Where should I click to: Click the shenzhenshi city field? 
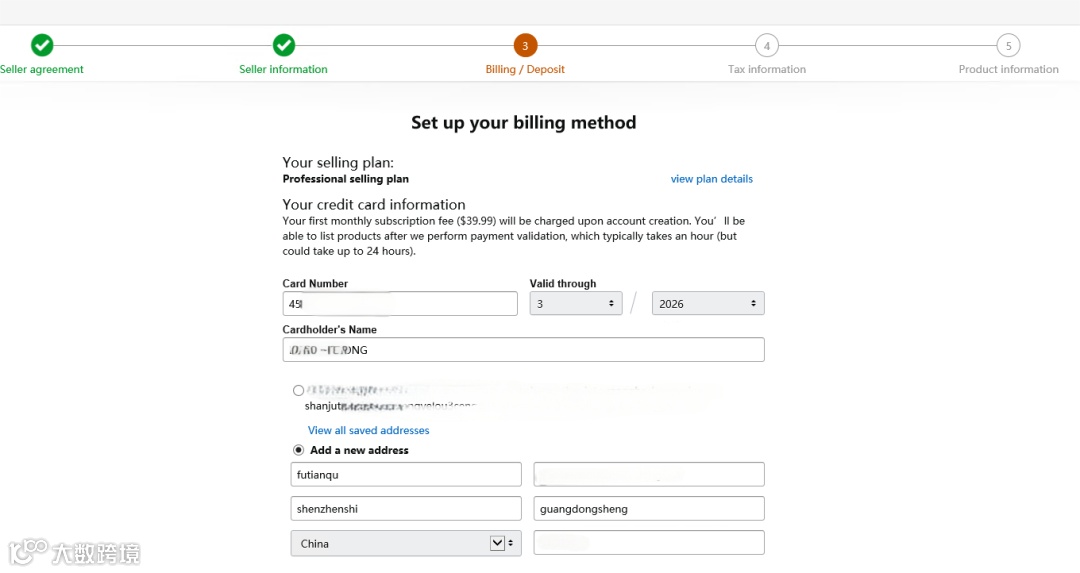[406, 509]
